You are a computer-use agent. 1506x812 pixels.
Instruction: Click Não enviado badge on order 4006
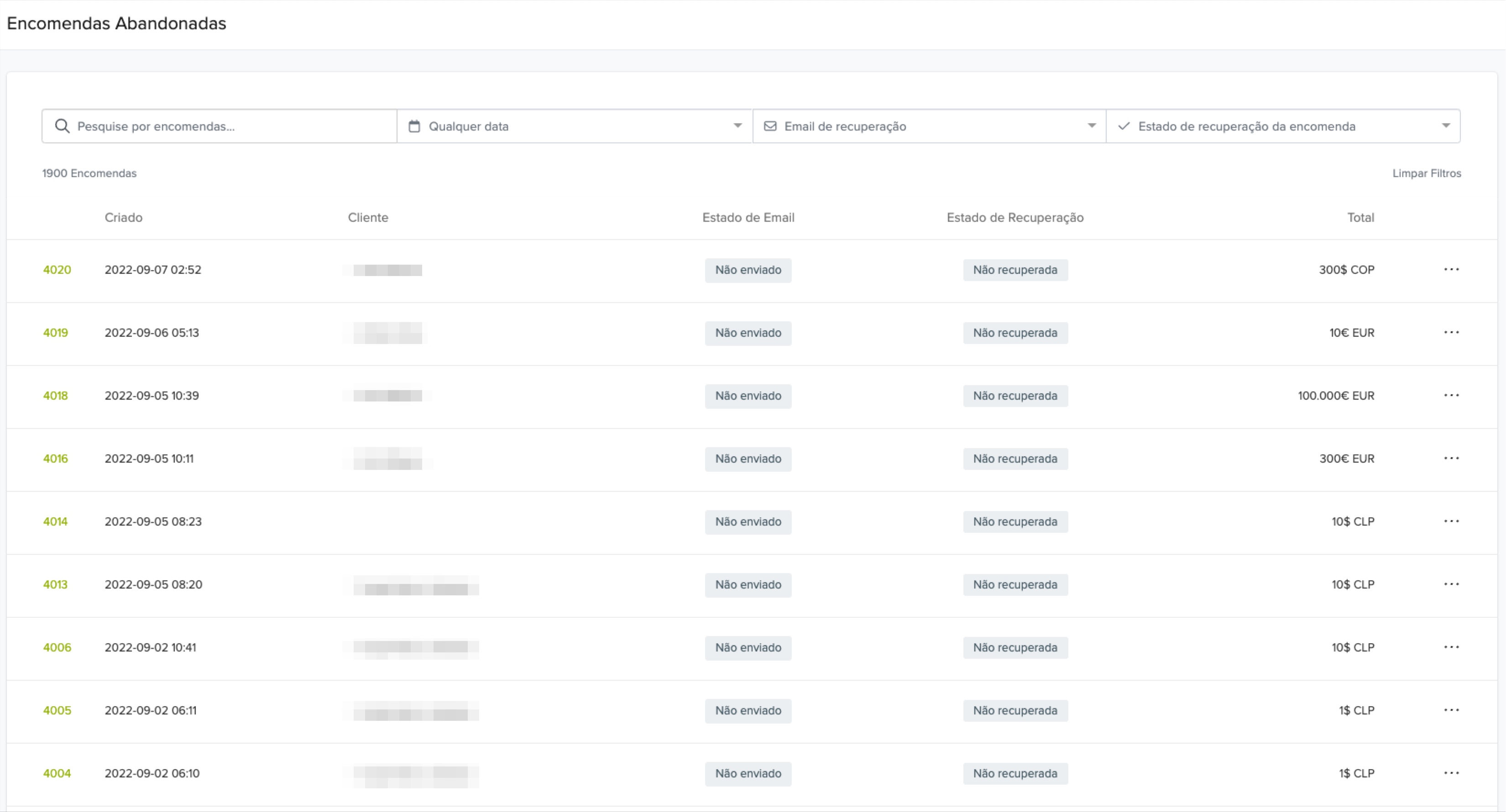[x=748, y=648]
